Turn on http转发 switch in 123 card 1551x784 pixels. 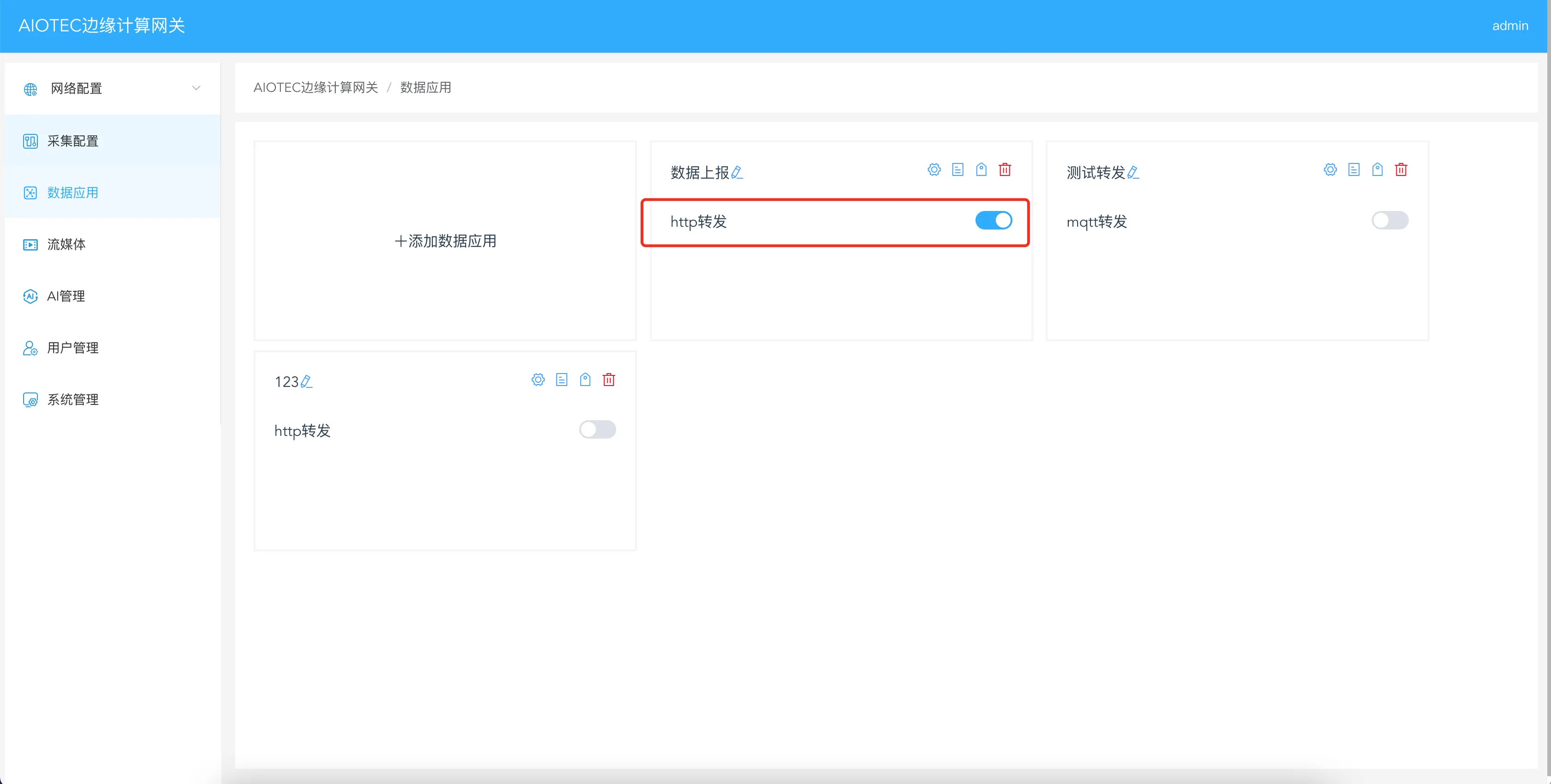[x=597, y=429]
